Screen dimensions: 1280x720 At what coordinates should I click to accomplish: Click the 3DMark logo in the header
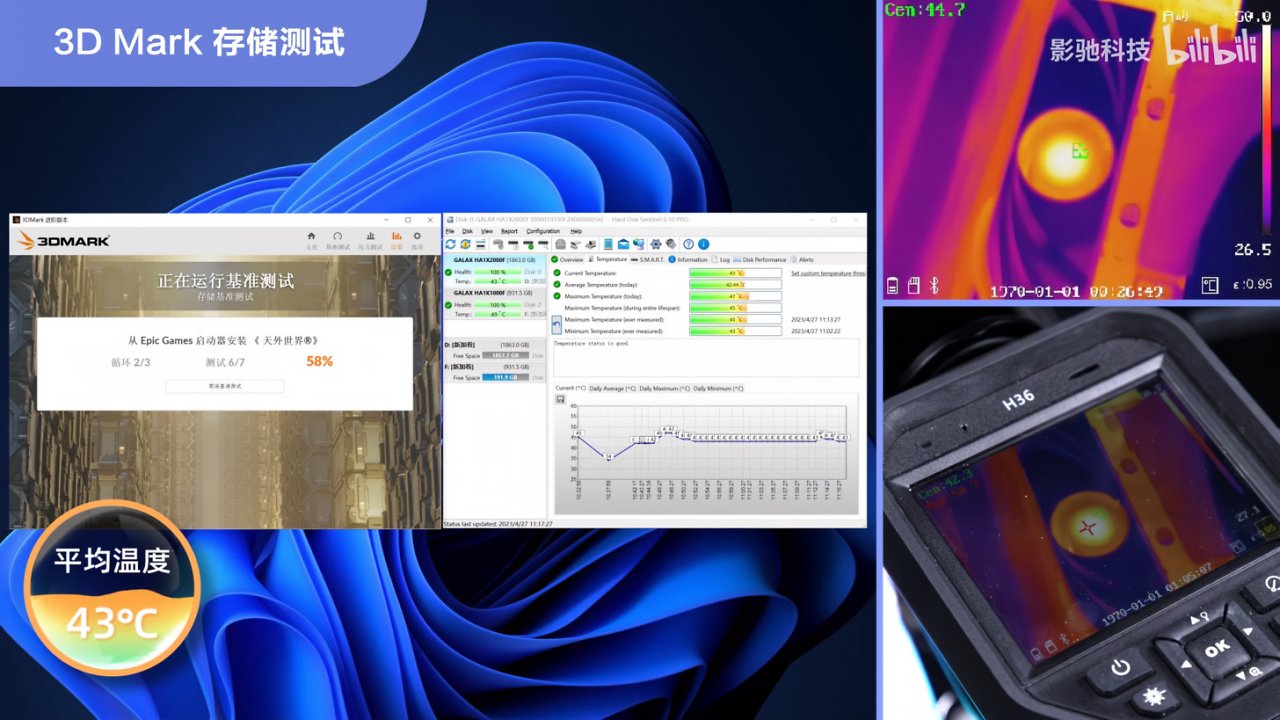[64, 240]
